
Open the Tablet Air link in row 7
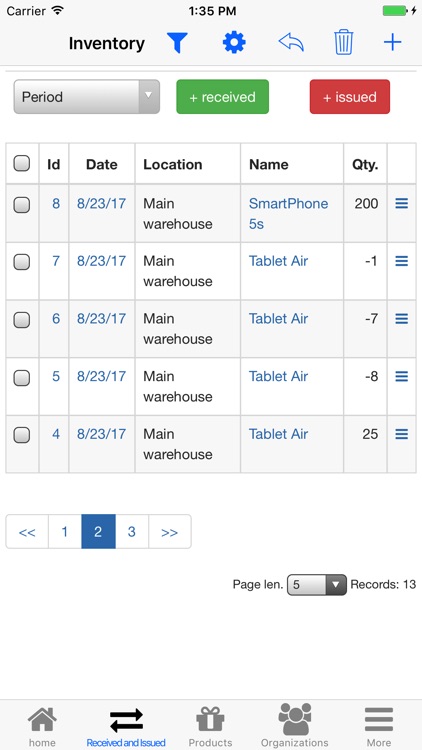(278, 261)
